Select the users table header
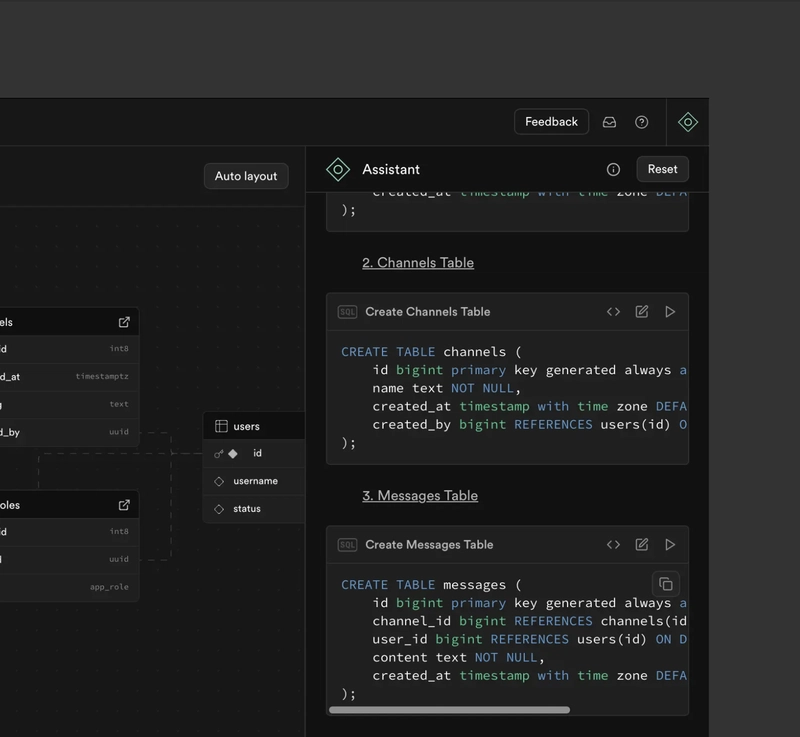The image size is (800, 737). point(254,426)
